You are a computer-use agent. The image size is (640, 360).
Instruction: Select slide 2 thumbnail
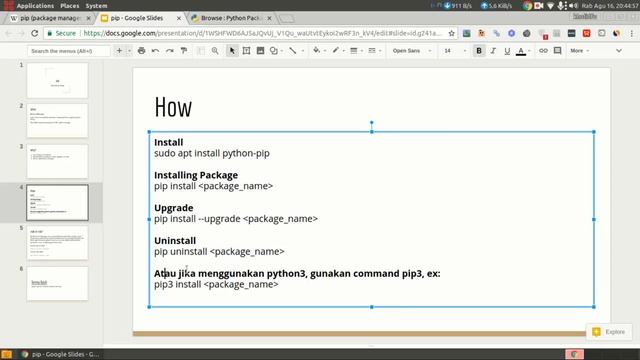57,120
